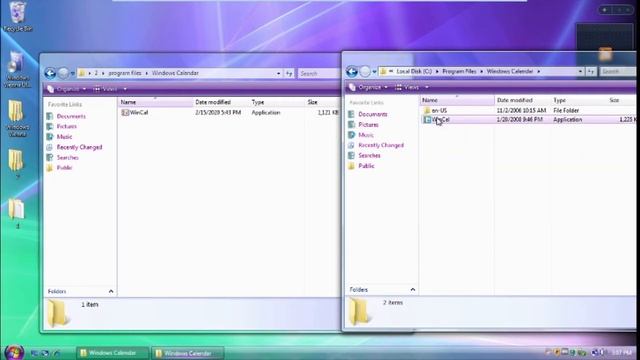Open recent pages dropdown in right window

(x=374, y=72)
